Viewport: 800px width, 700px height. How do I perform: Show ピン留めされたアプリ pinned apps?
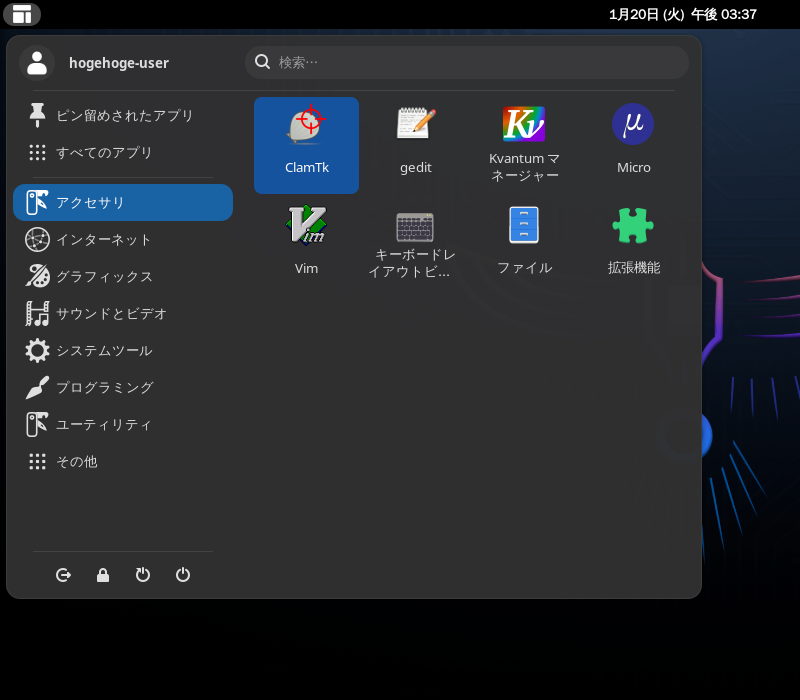pyautogui.click(x=123, y=115)
